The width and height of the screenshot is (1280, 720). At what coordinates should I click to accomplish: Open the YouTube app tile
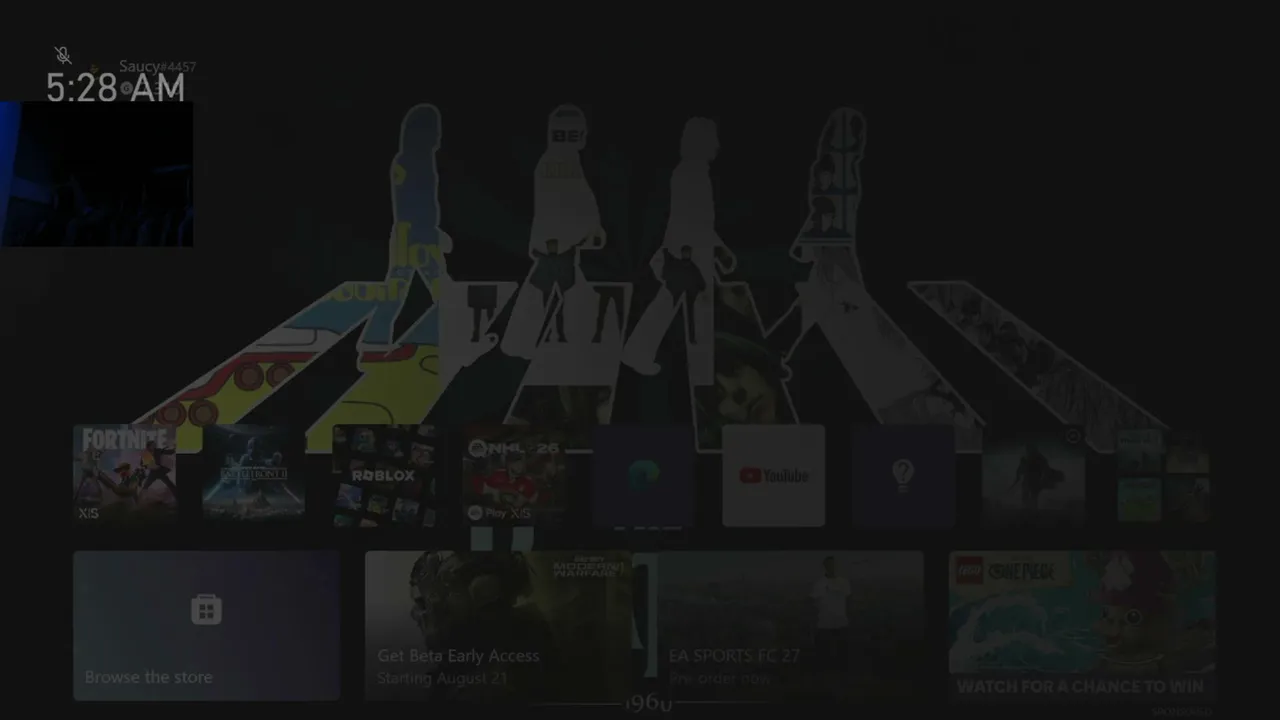774,475
